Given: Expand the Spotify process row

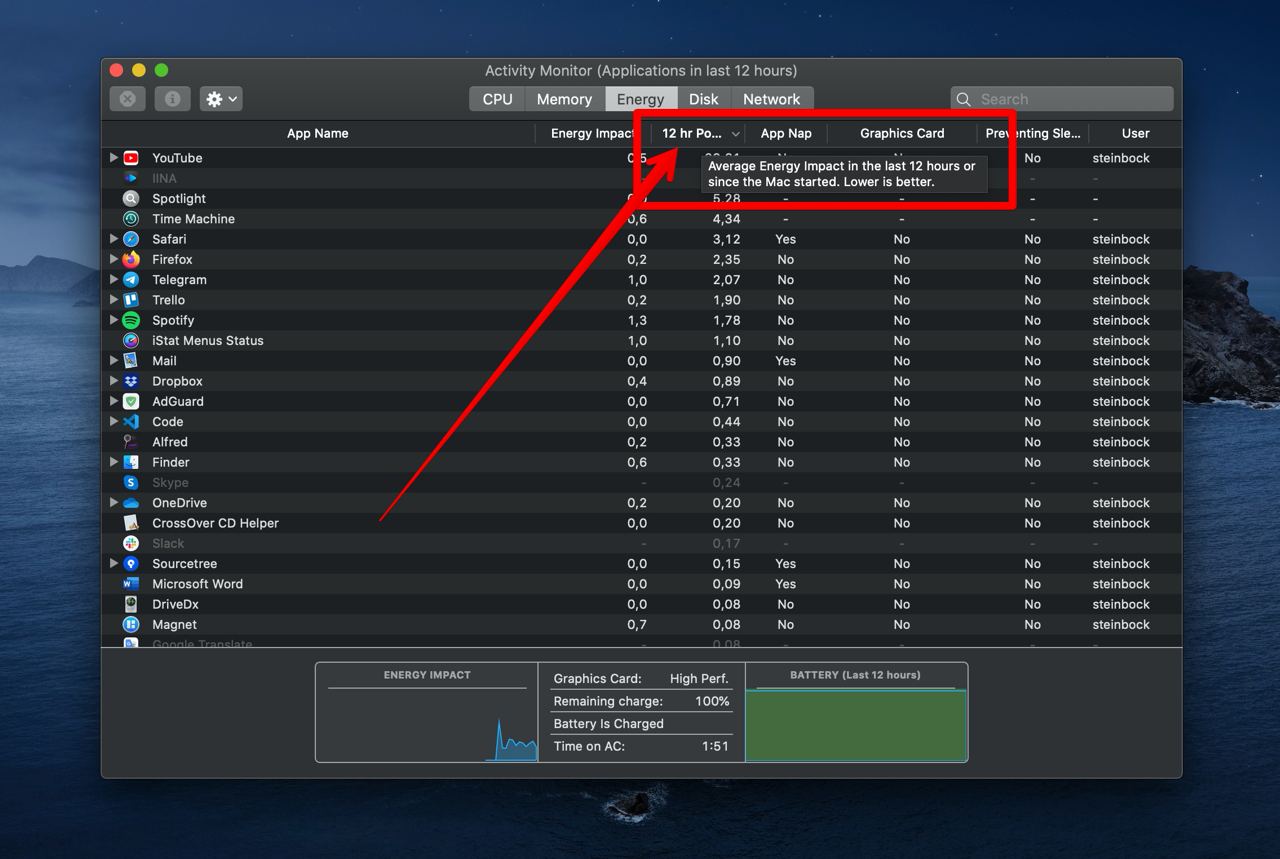Looking at the screenshot, I should click(114, 320).
